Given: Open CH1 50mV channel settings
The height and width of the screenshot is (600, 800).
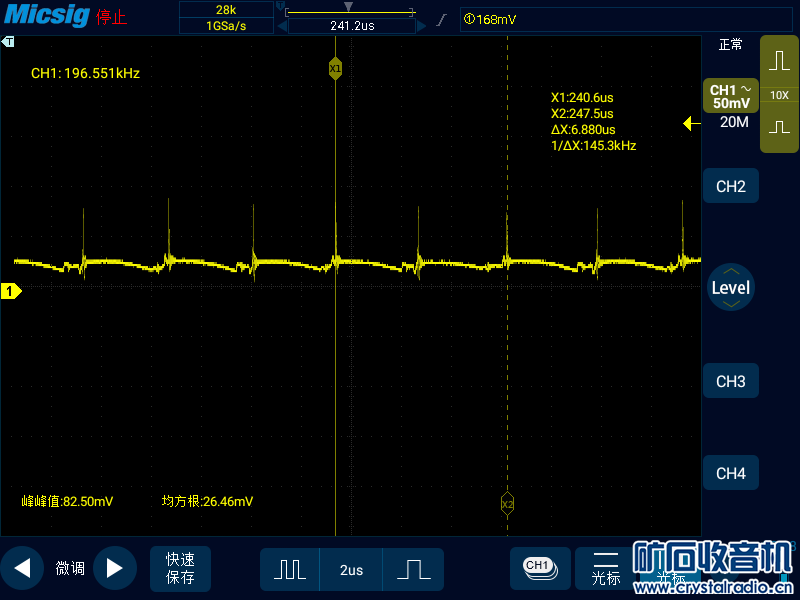Looking at the screenshot, I should 731,96.
